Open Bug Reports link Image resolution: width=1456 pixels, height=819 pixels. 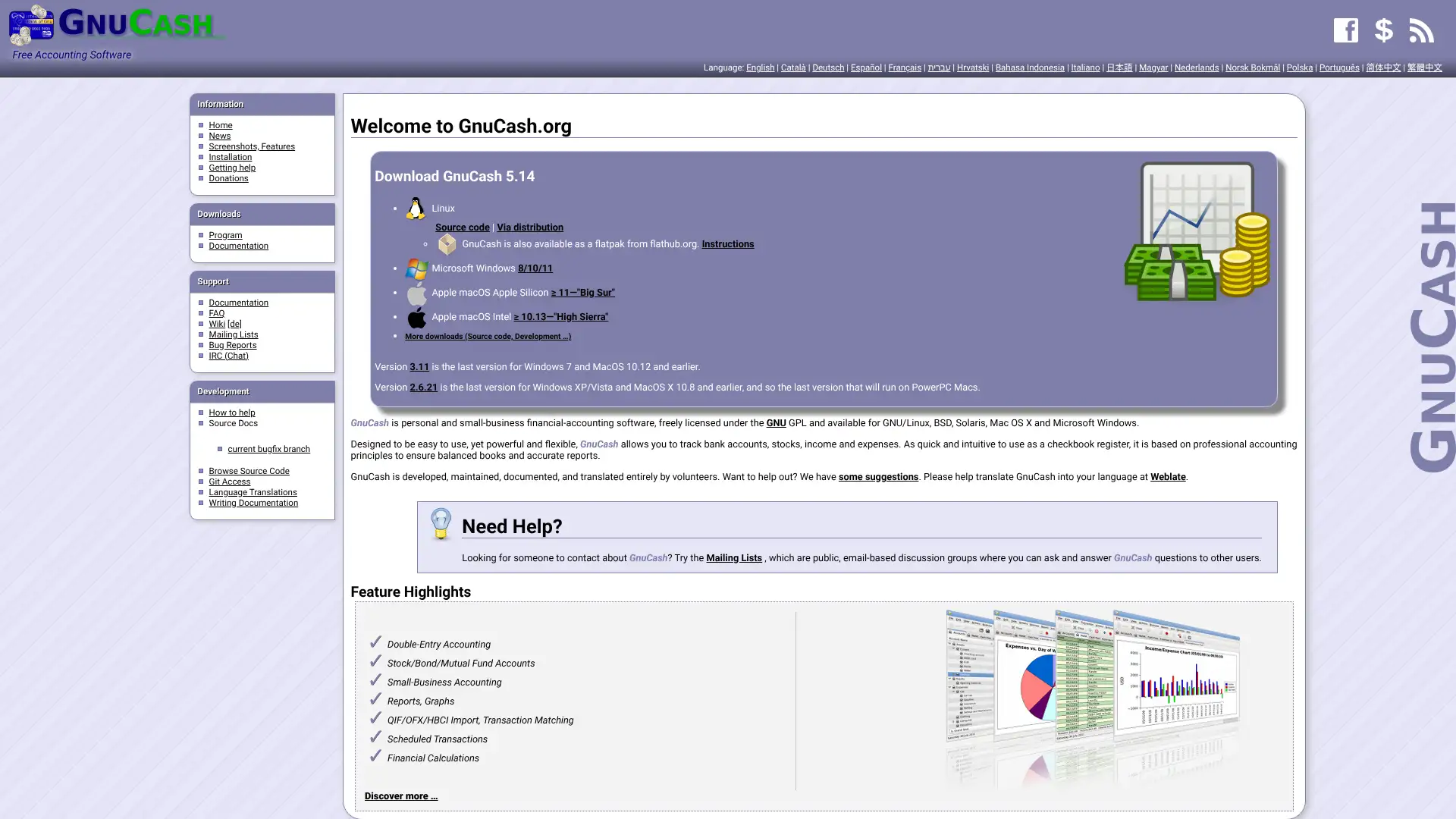232,346
